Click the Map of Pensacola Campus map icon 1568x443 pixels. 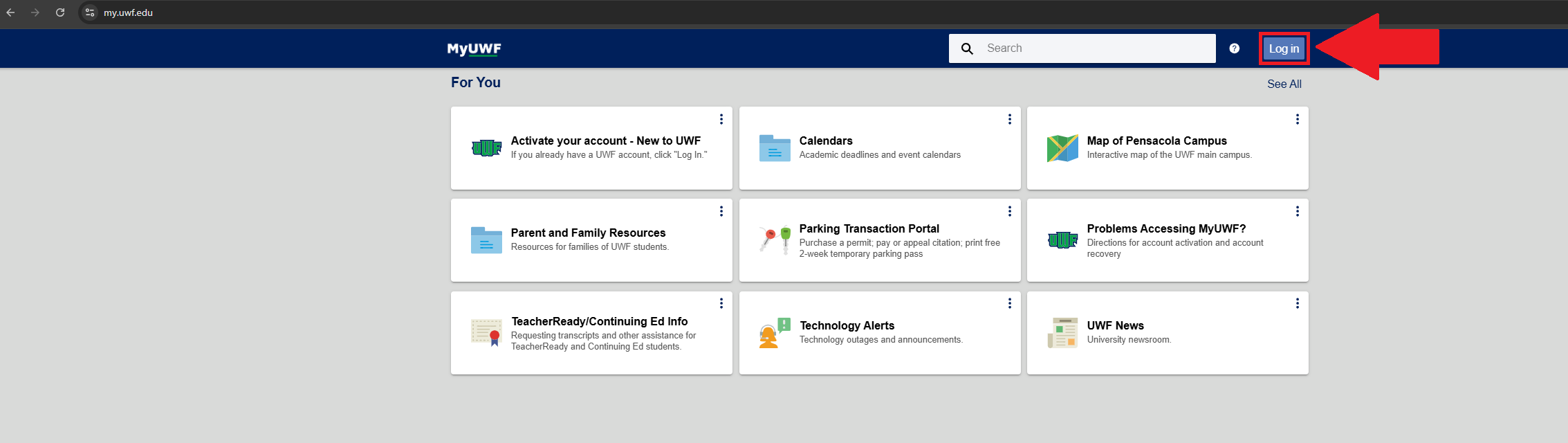point(1062,148)
